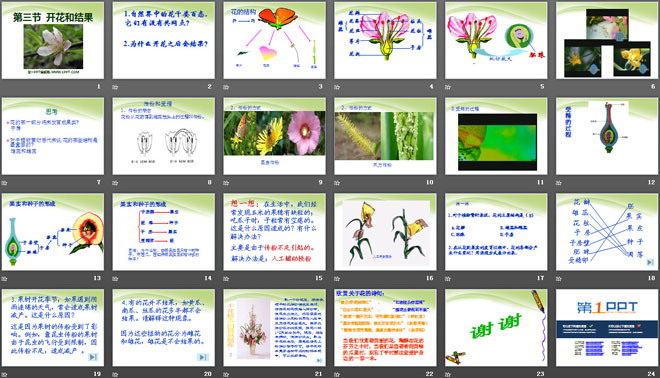Select slide 18 matching lines exercise
Image resolution: width=660 pixels, height=378 pixels.
(607, 232)
